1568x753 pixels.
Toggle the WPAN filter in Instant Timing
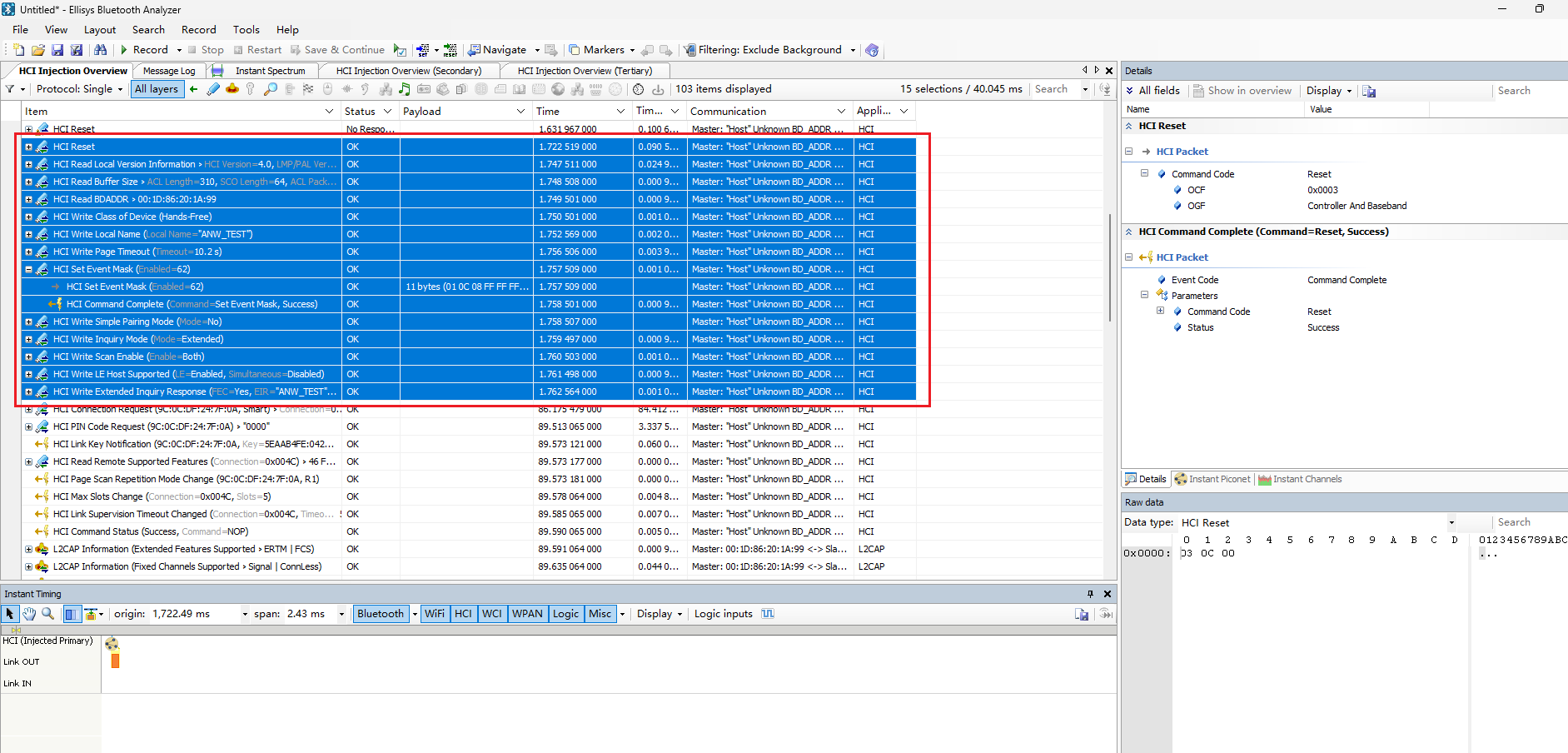(x=527, y=614)
